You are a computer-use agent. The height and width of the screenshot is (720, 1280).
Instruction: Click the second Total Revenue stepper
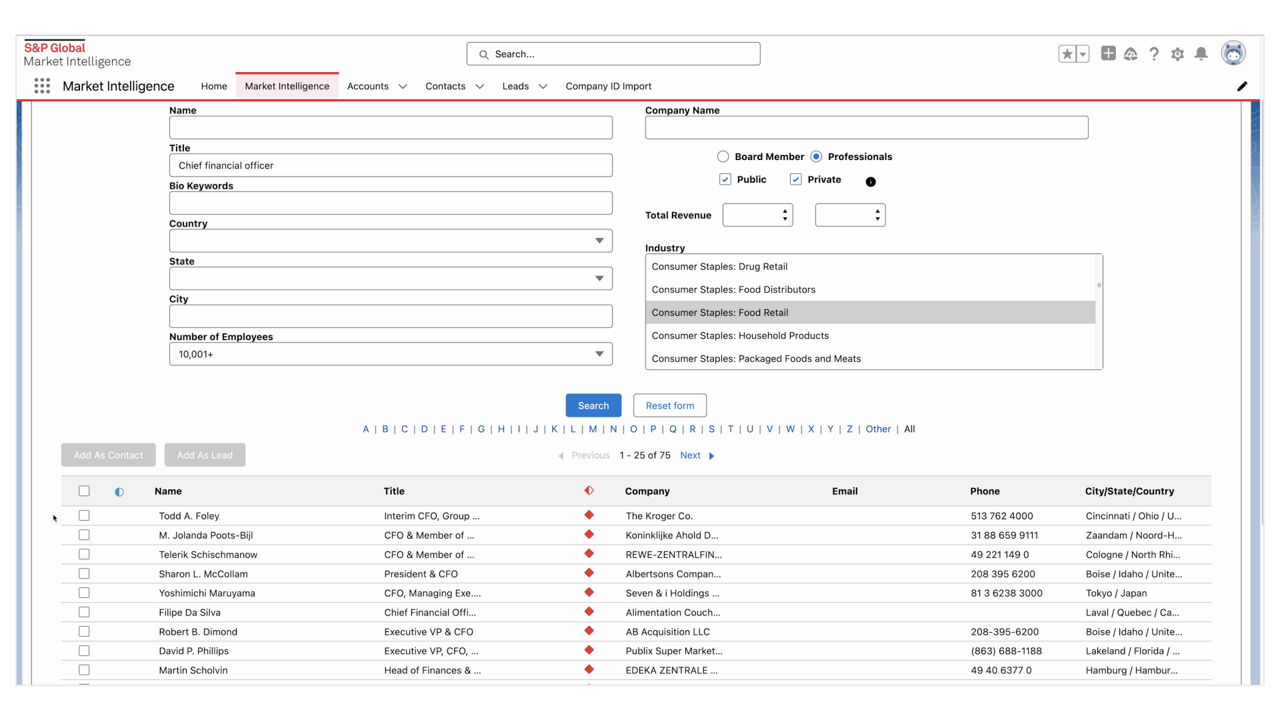point(878,215)
